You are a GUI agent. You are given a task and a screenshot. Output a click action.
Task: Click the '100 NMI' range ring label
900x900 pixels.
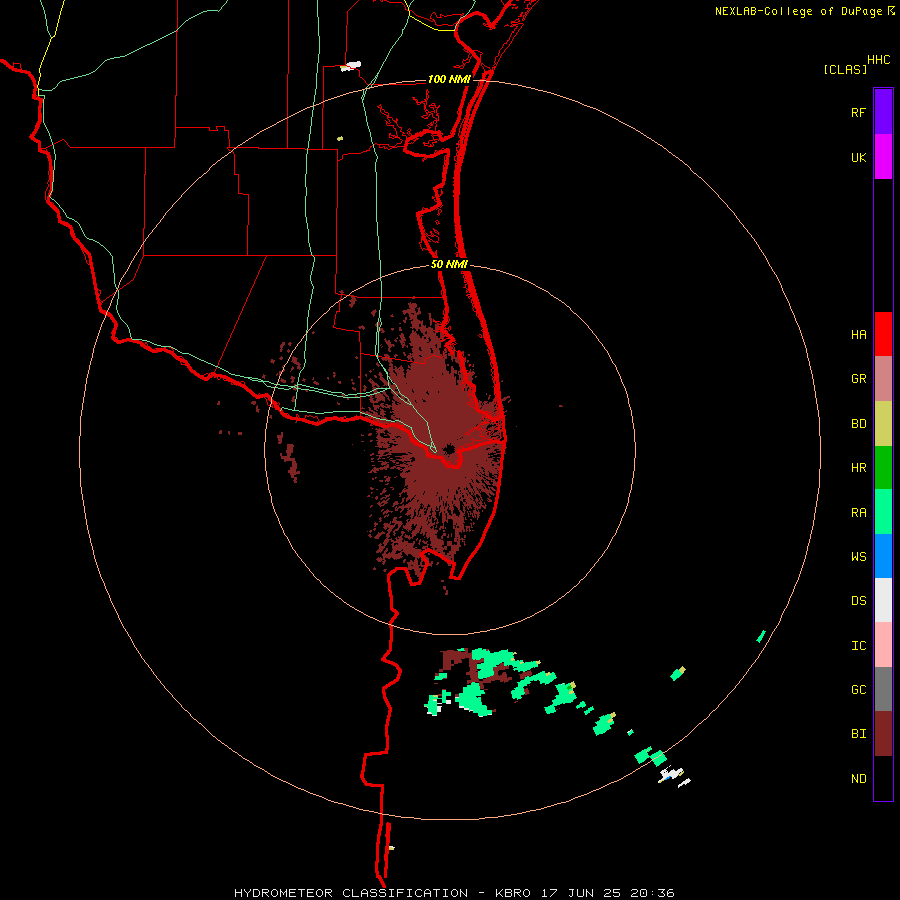pyautogui.click(x=449, y=79)
